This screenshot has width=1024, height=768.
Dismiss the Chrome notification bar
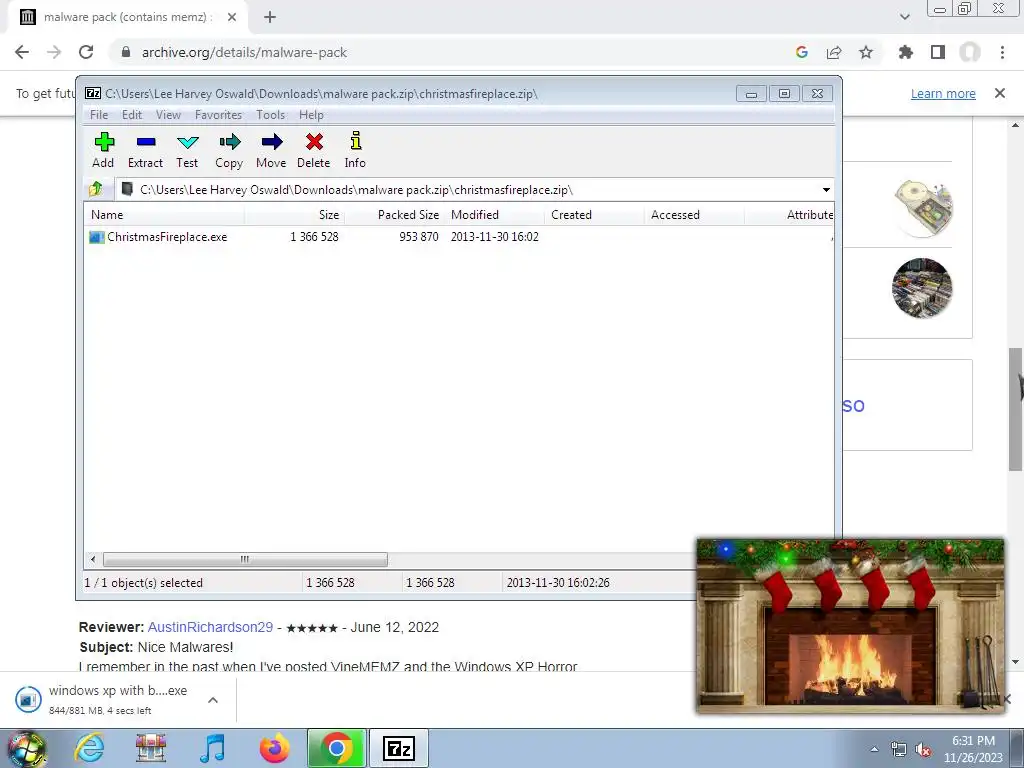pos(1000,93)
